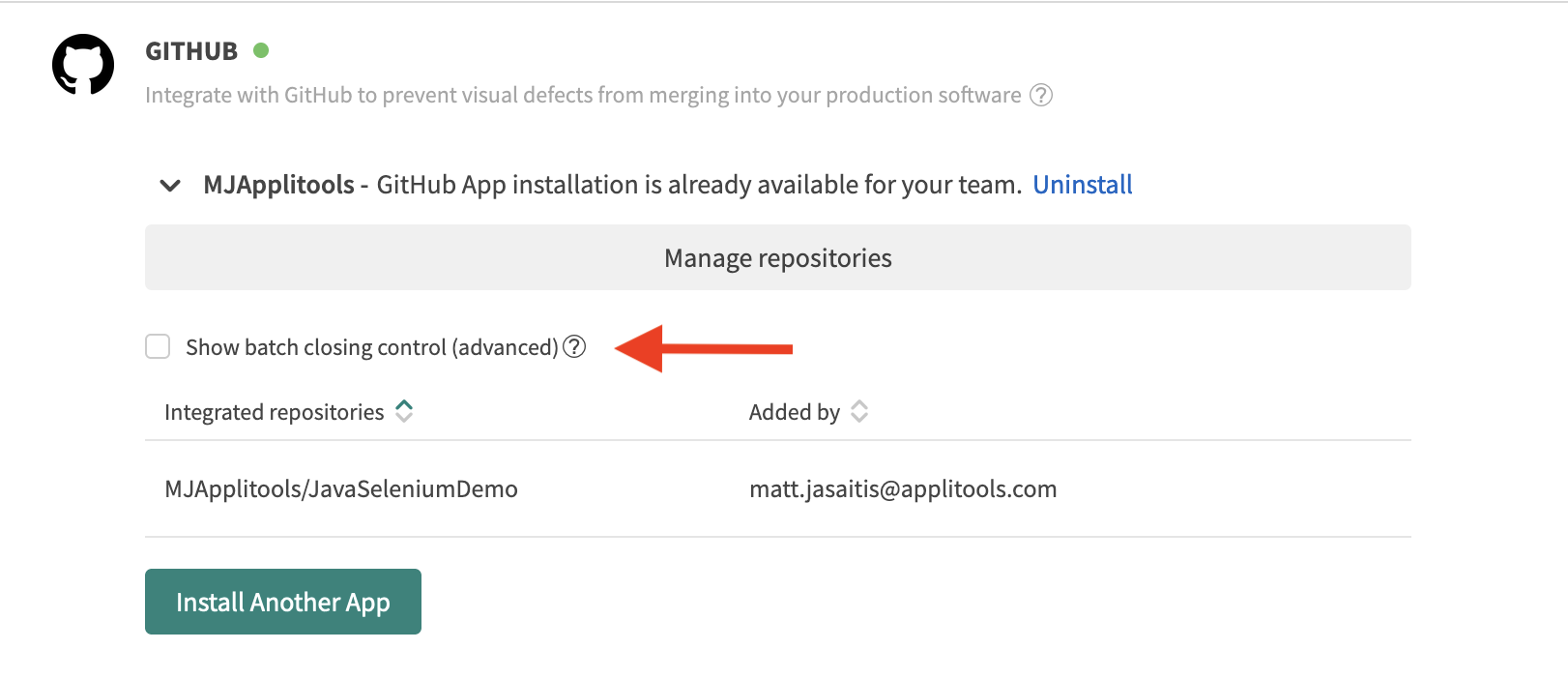Click the 'Show batch closing control (advanced)' label
This screenshot has width=1568, height=679.
pos(371,347)
